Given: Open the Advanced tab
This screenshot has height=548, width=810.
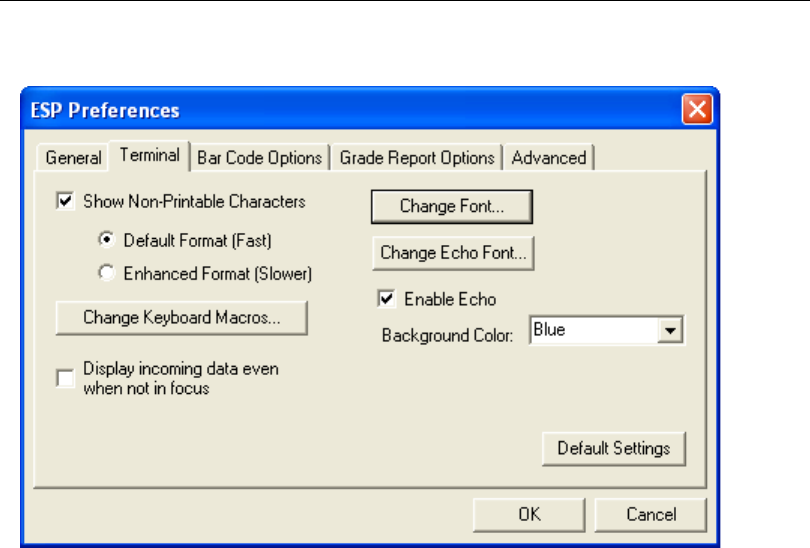Looking at the screenshot, I should (x=549, y=158).
